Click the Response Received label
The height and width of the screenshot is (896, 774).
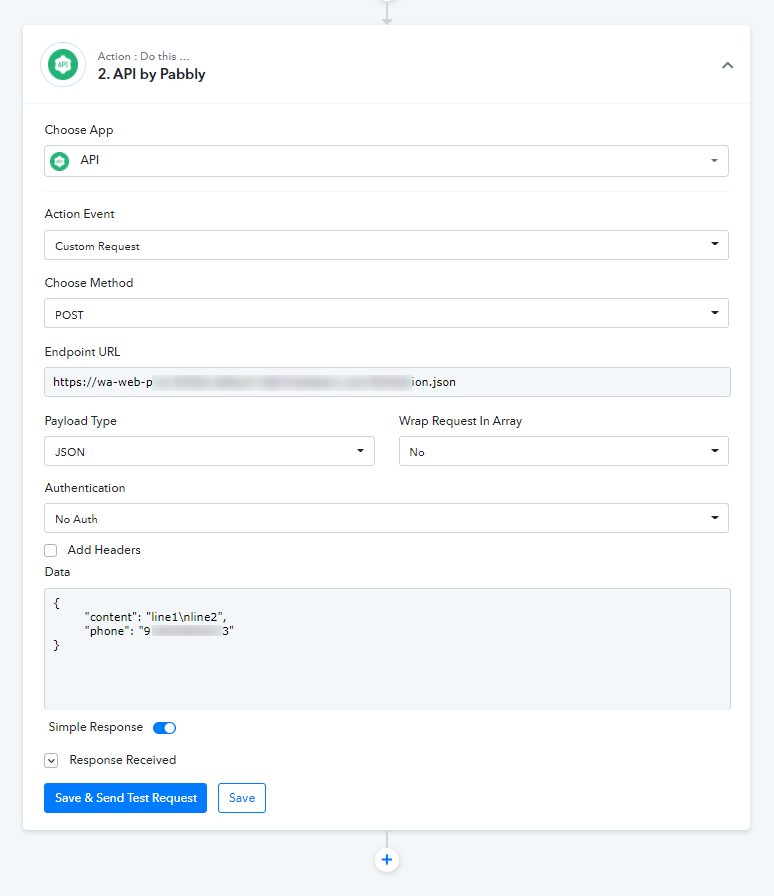[x=123, y=760]
